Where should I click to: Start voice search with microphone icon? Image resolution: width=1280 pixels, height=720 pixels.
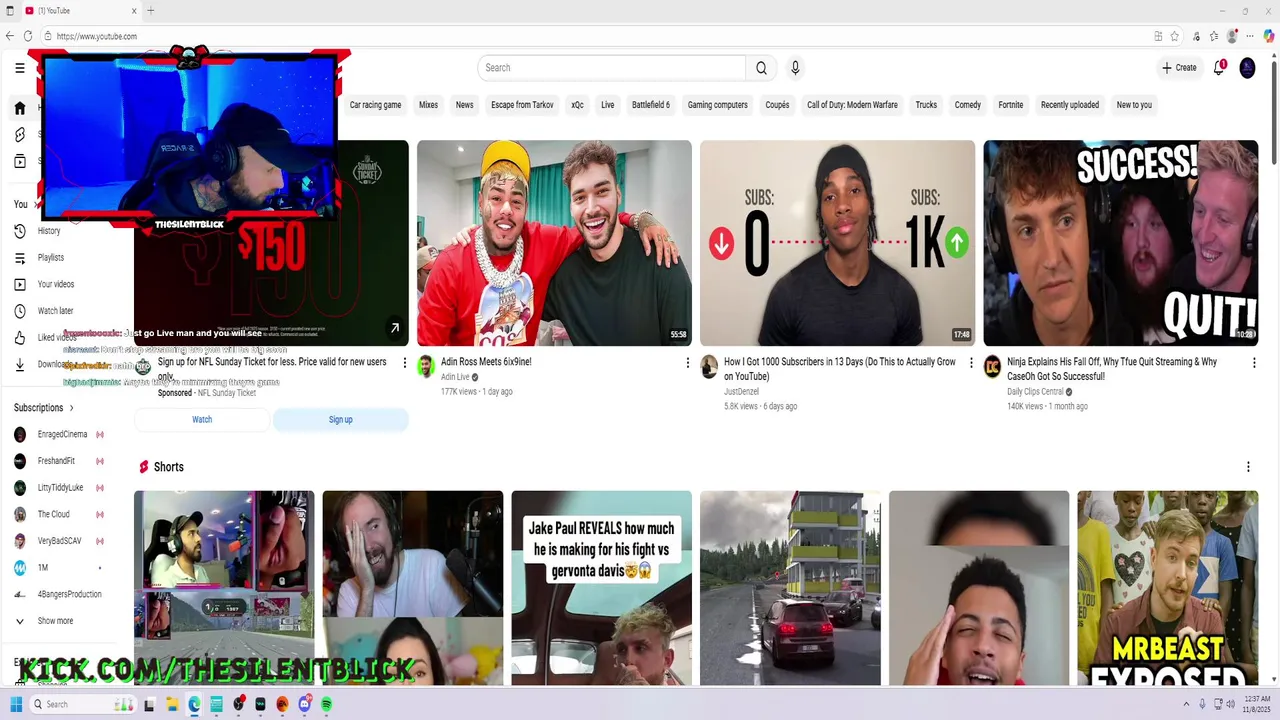pos(795,68)
